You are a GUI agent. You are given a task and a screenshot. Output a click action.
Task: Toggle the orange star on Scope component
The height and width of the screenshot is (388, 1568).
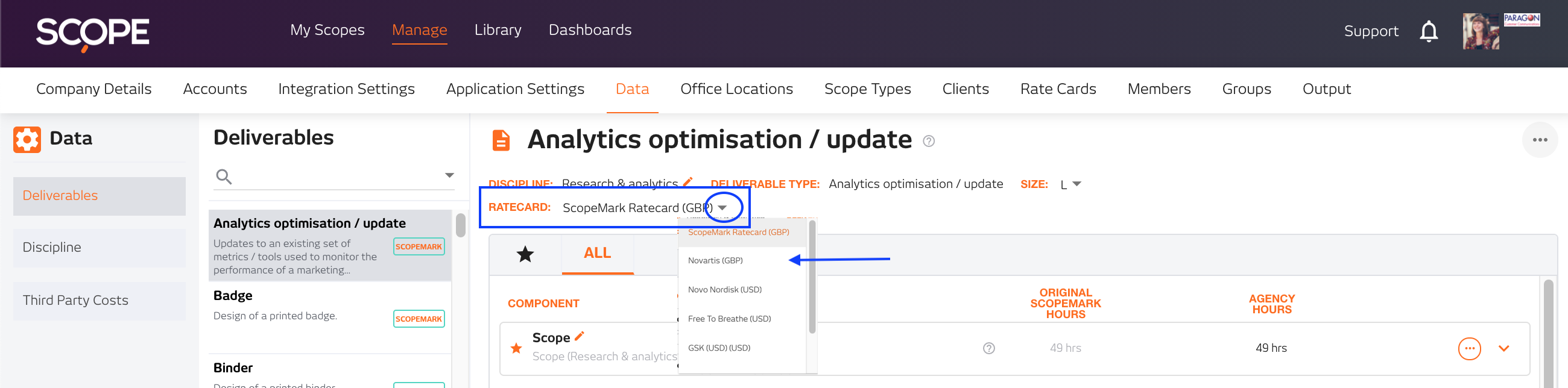pyautogui.click(x=516, y=348)
